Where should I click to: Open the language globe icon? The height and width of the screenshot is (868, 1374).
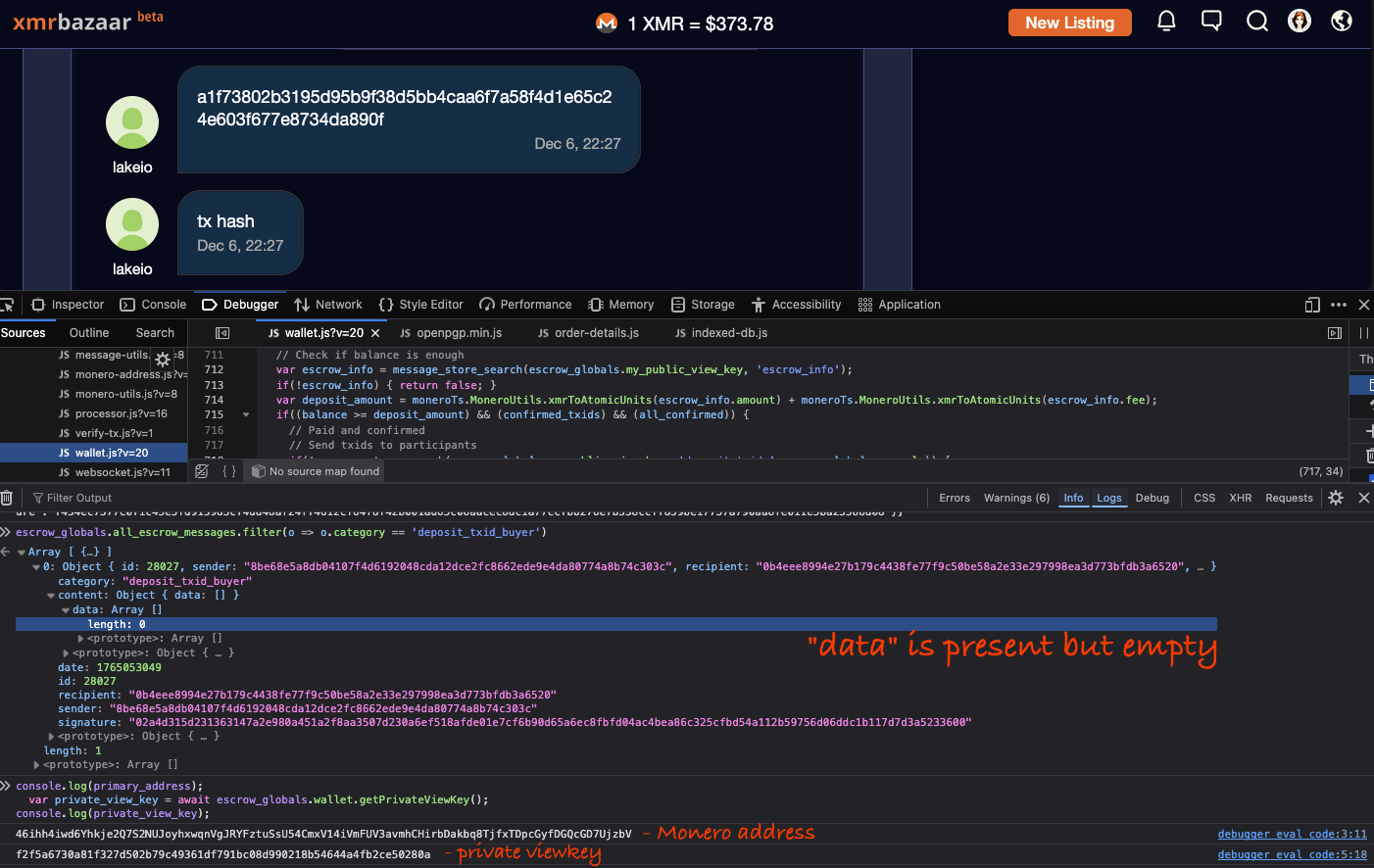point(1342,21)
